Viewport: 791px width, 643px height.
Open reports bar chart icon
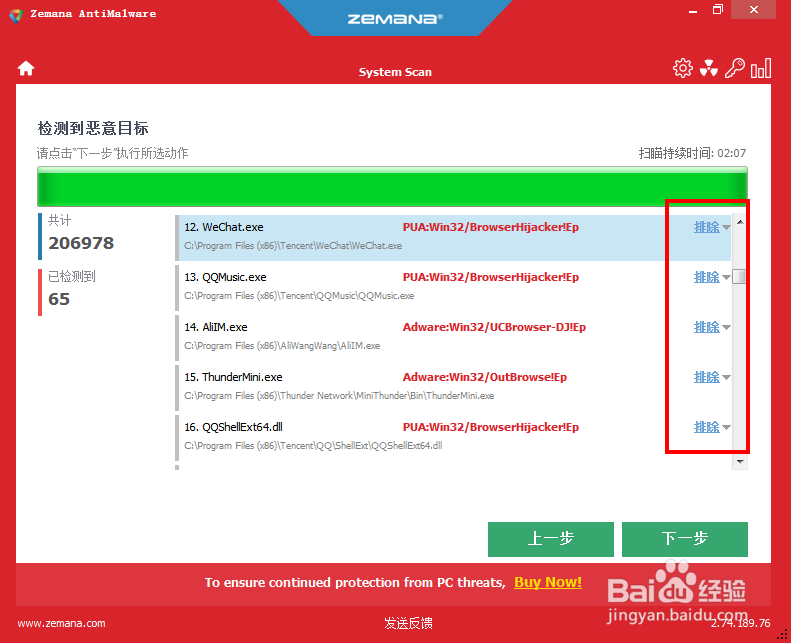pyautogui.click(x=761, y=68)
